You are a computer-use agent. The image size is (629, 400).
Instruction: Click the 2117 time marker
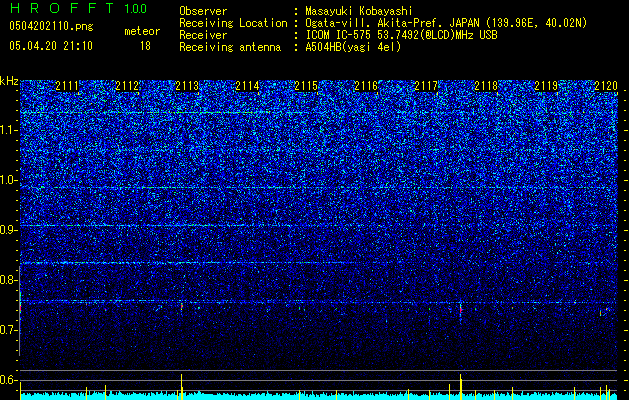pos(426,86)
